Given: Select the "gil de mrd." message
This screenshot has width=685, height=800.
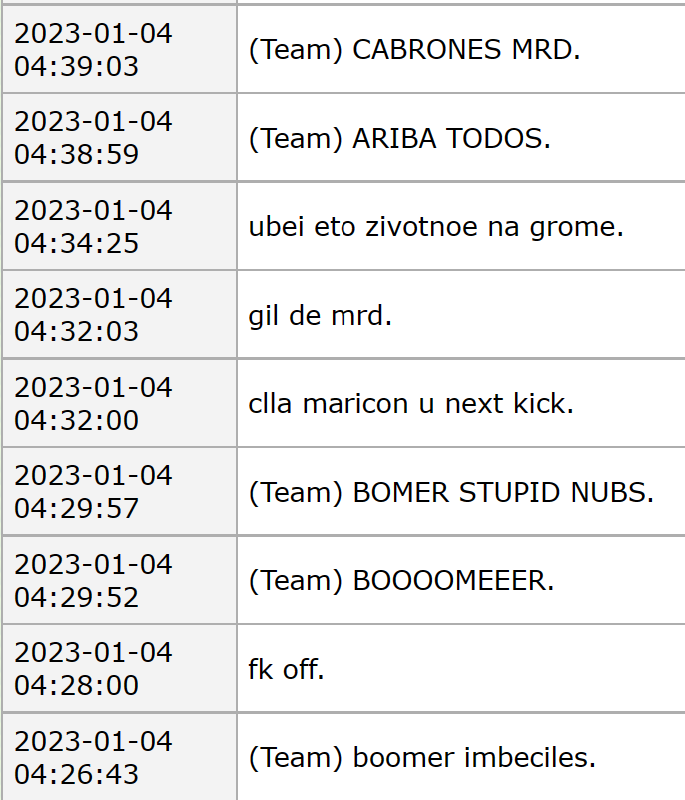Looking at the screenshot, I should [x=319, y=316].
